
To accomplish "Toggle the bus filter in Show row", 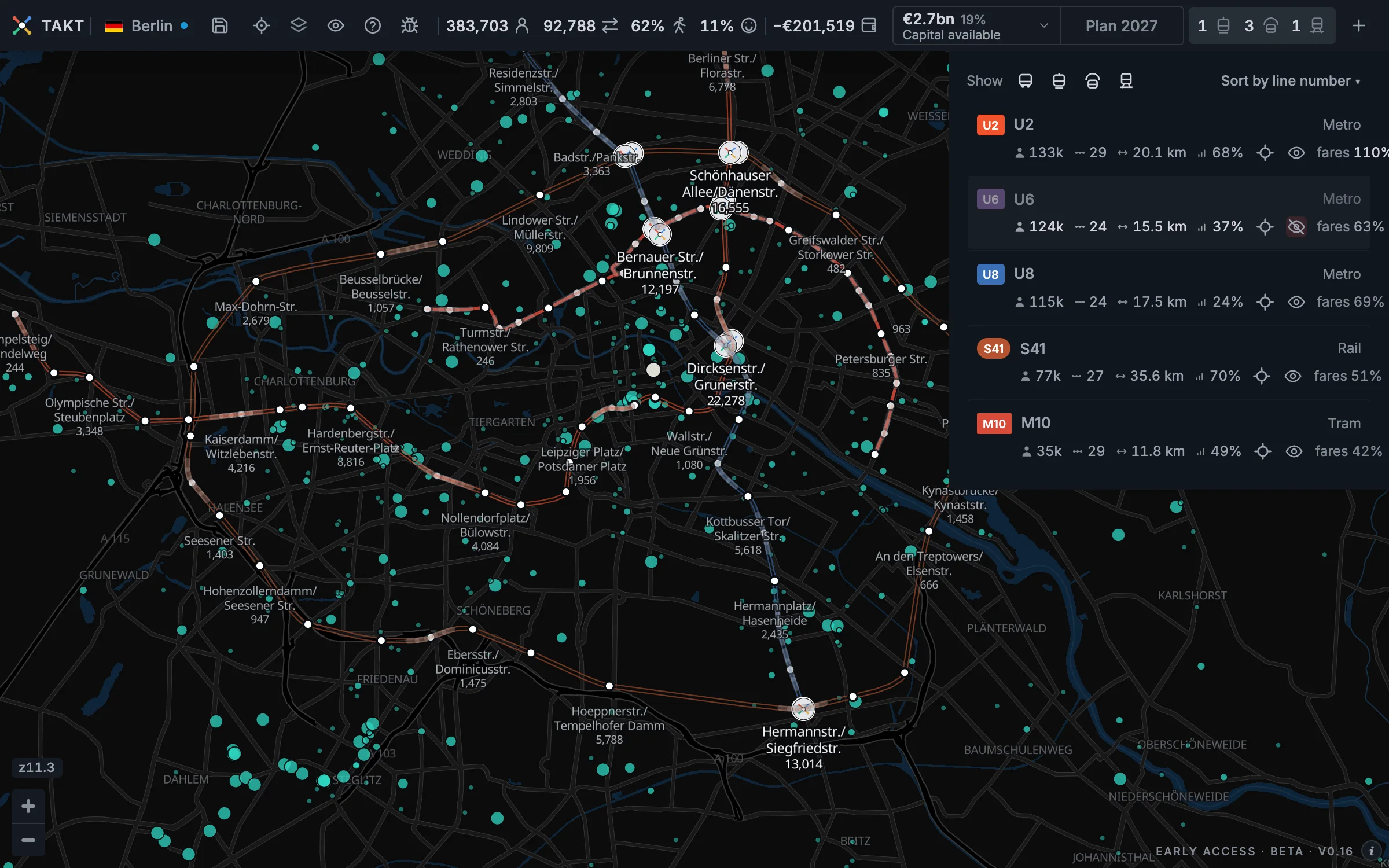I will (x=1026, y=81).
